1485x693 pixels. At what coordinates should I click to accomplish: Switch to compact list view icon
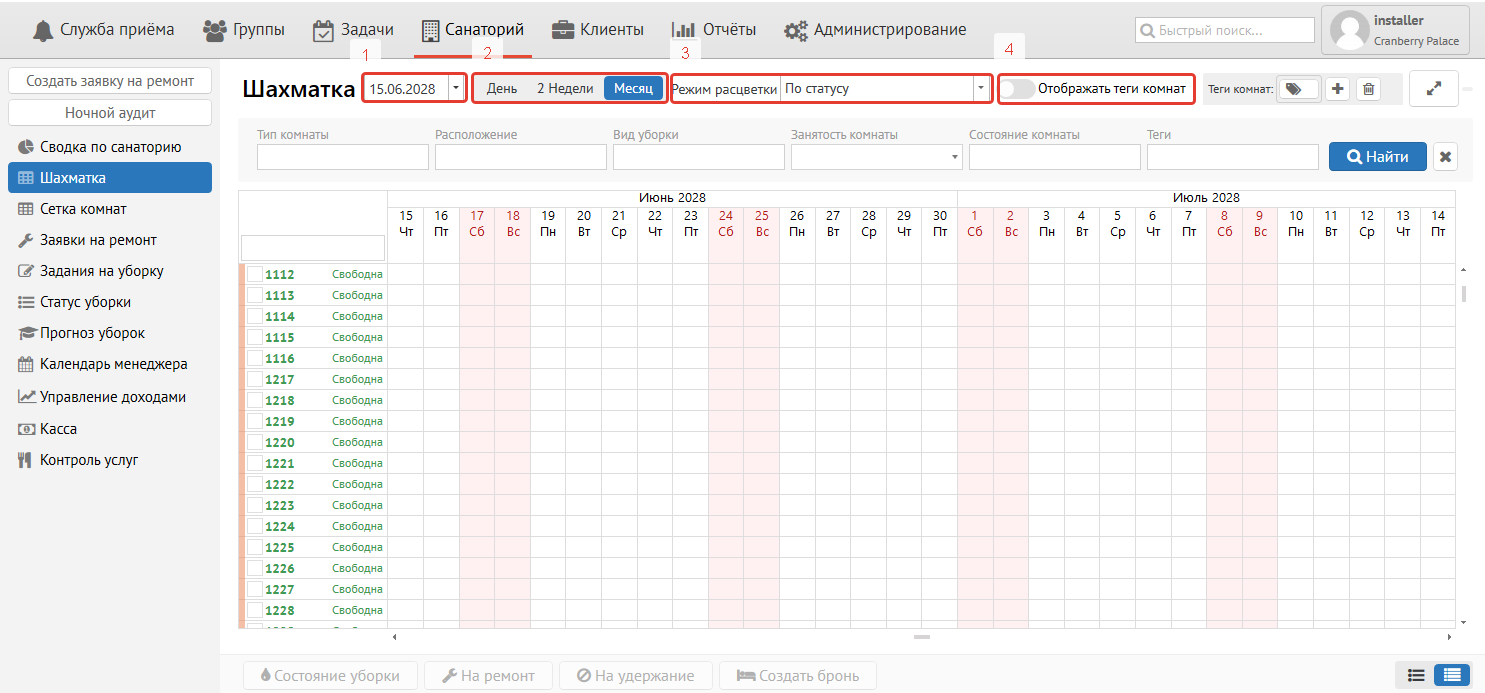coord(1416,675)
